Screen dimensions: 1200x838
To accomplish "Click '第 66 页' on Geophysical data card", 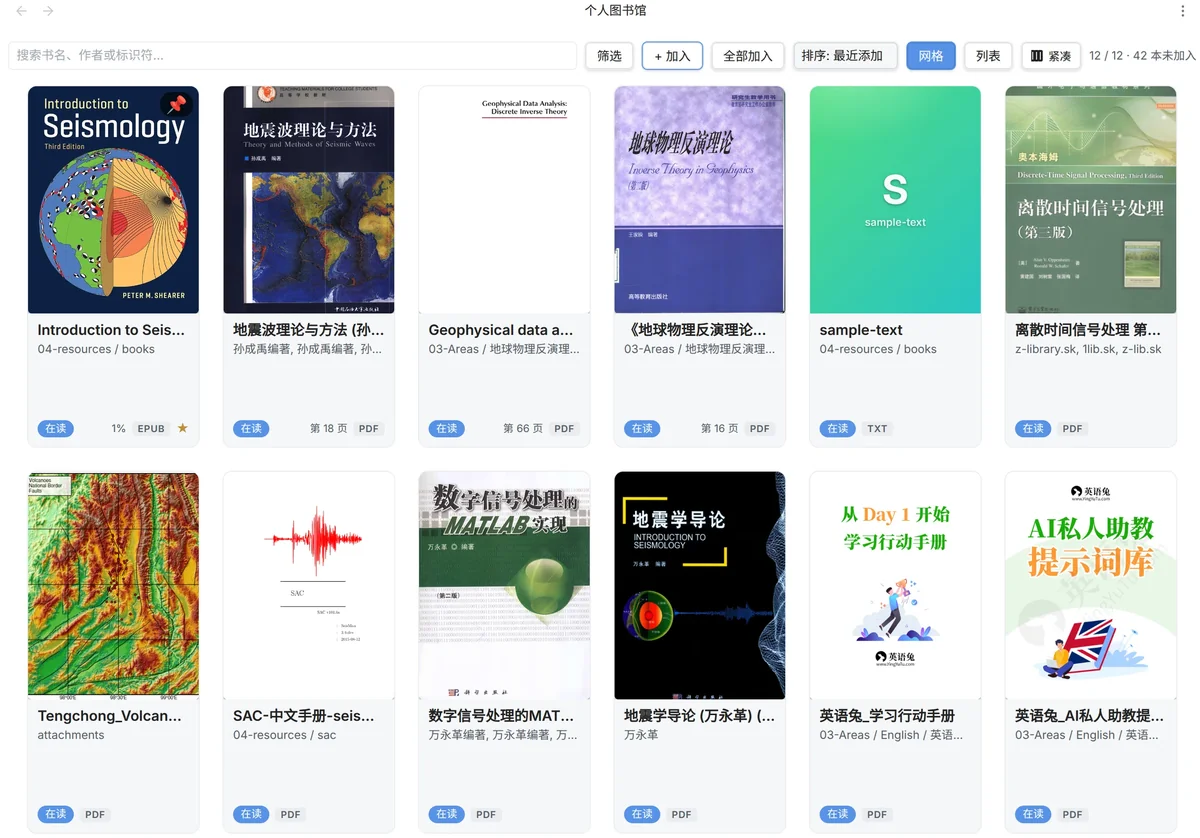I will (x=523, y=428).
